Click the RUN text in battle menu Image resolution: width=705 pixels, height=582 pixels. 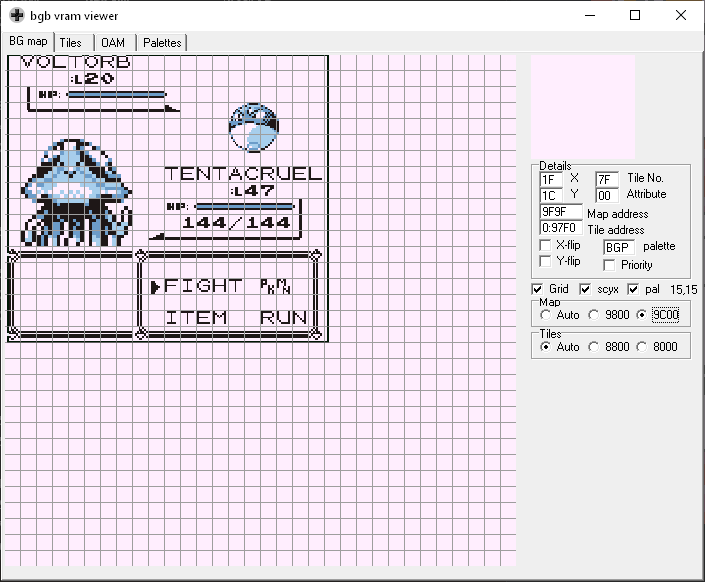coord(283,318)
